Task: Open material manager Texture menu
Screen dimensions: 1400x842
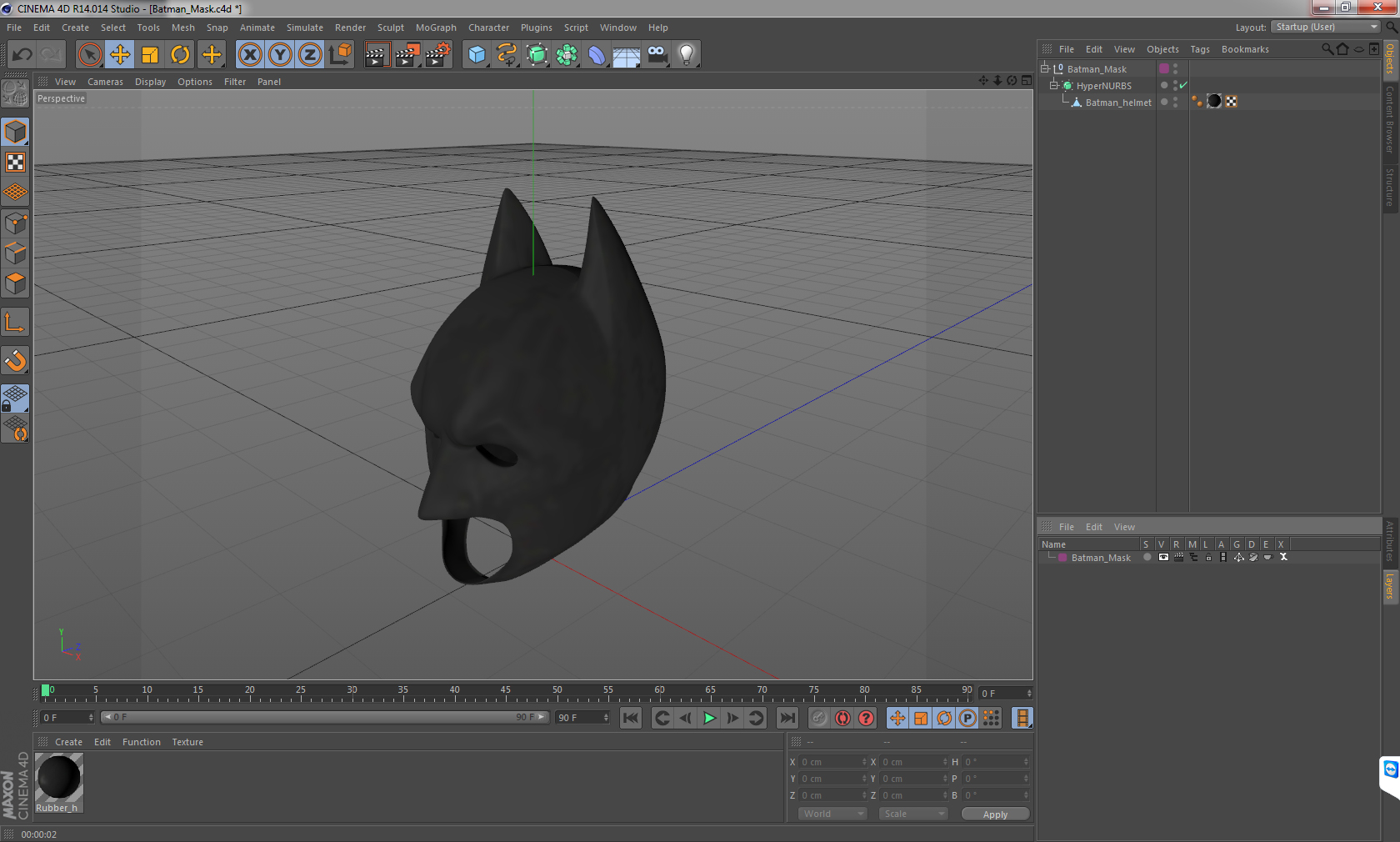Action: click(187, 742)
